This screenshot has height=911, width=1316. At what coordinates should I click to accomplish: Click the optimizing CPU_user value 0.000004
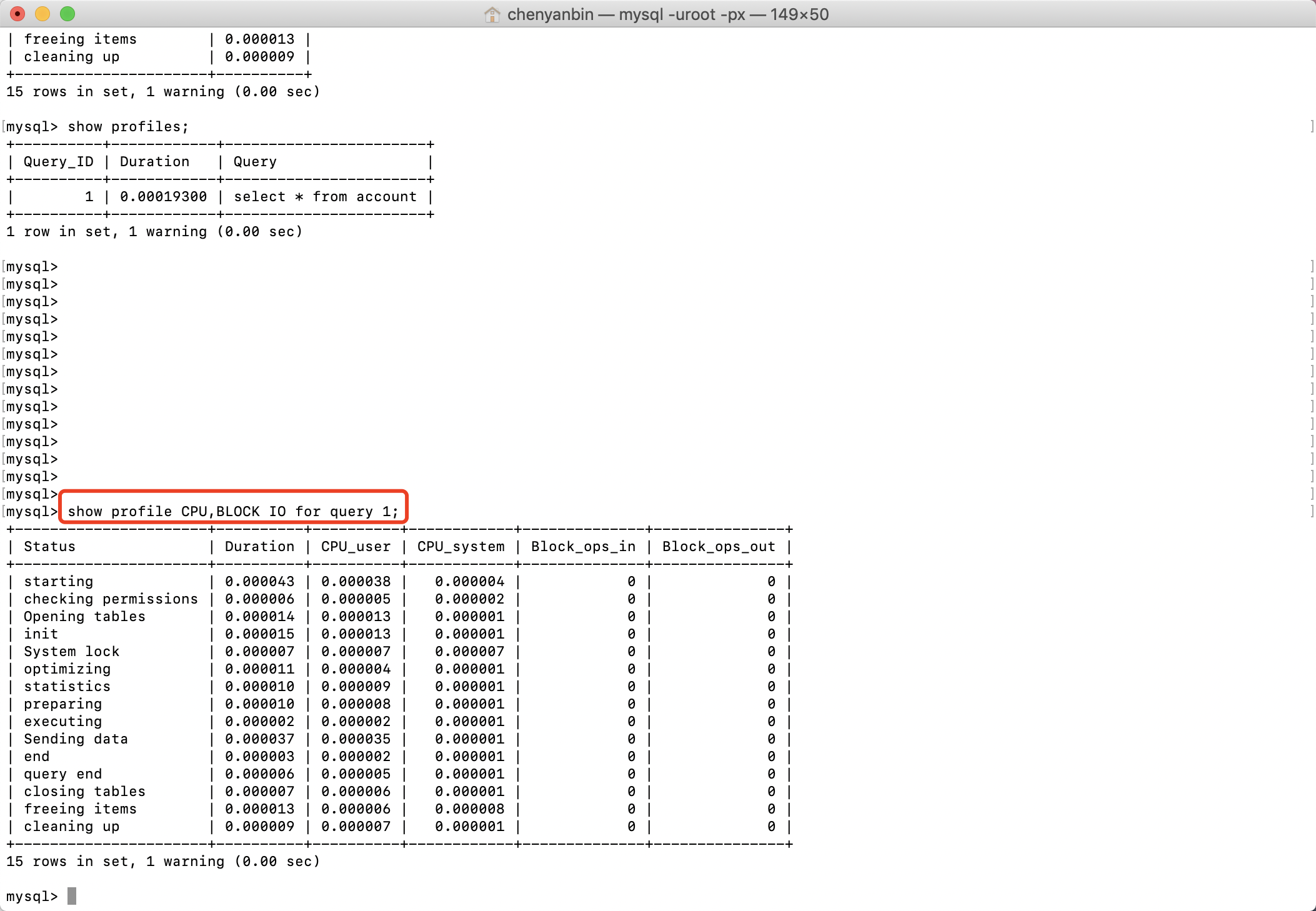point(356,669)
